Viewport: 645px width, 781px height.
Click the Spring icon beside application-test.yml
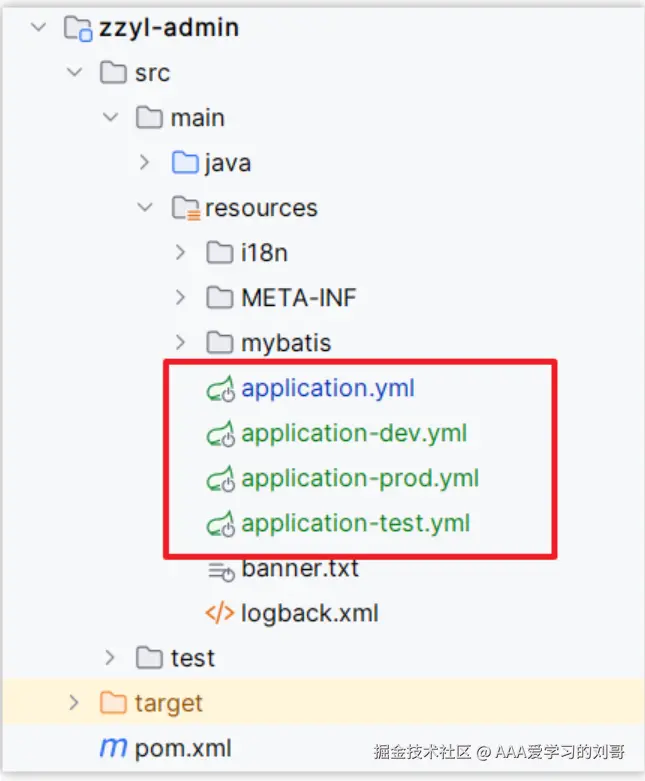[x=220, y=524]
